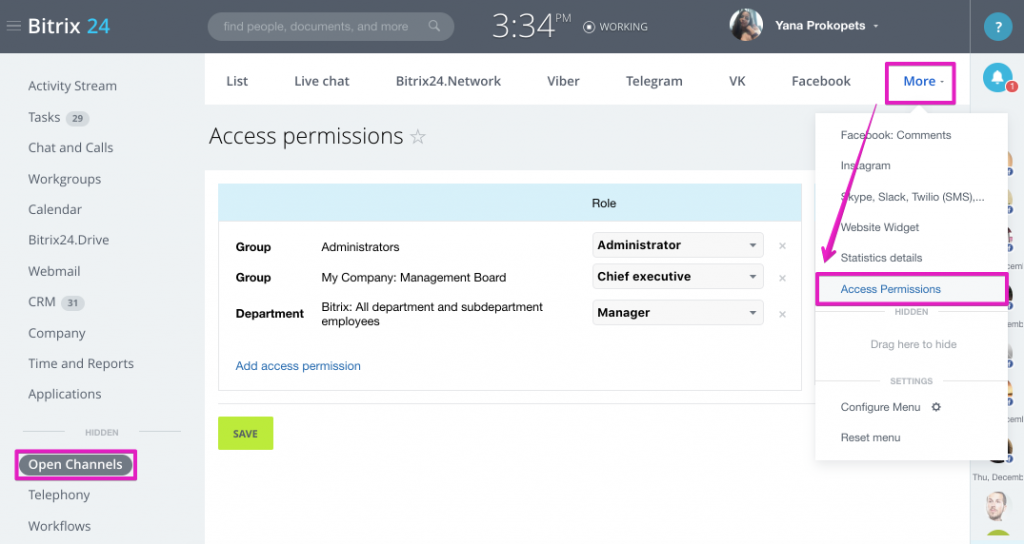The width and height of the screenshot is (1024, 544).
Task: Remove the Administrators group permission row
Action: [x=782, y=246]
